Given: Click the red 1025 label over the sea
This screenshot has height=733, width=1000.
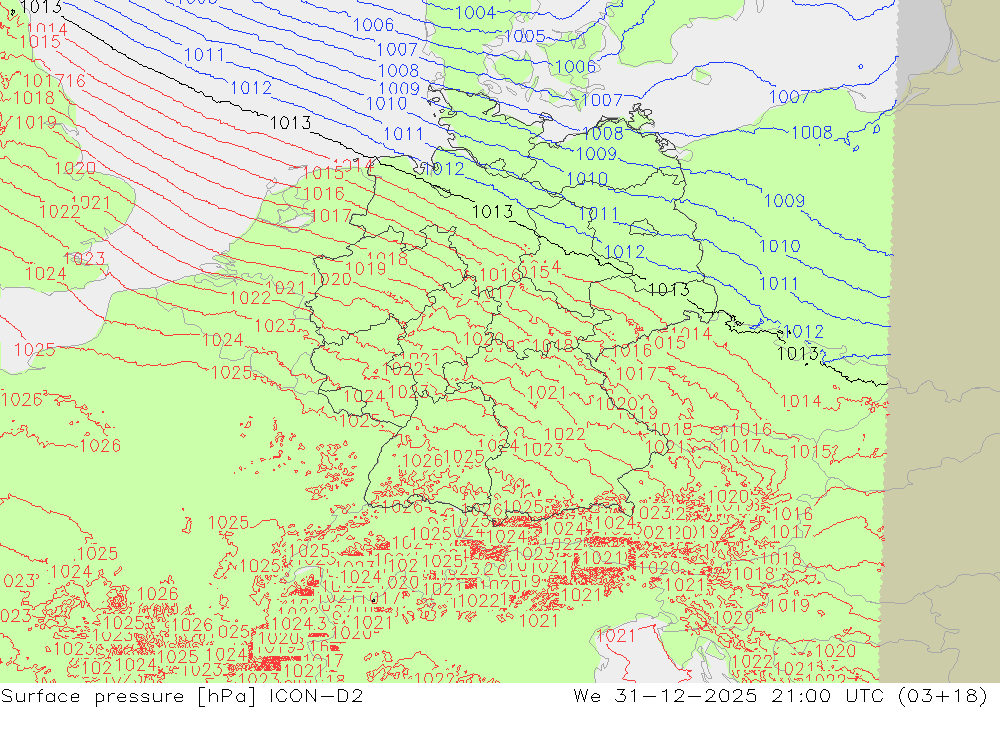Looking at the screenshot, I should coord(34,350).
